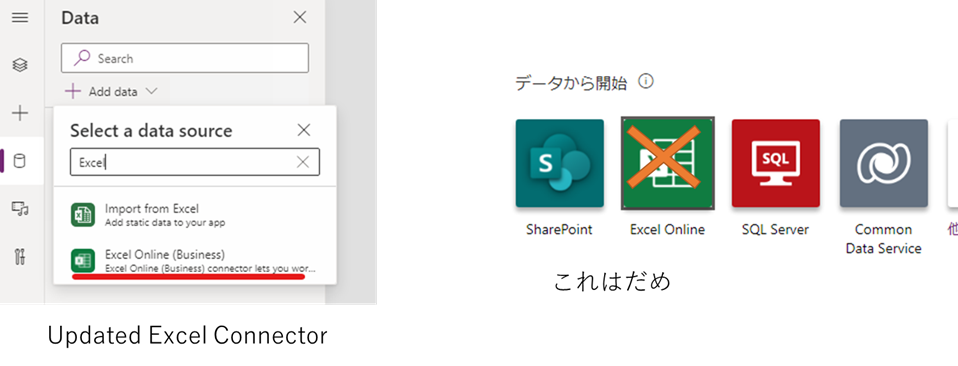This screenshot has height=366, width=958.
Task: Open the Excel Online data tile
Action: (668, 163)
